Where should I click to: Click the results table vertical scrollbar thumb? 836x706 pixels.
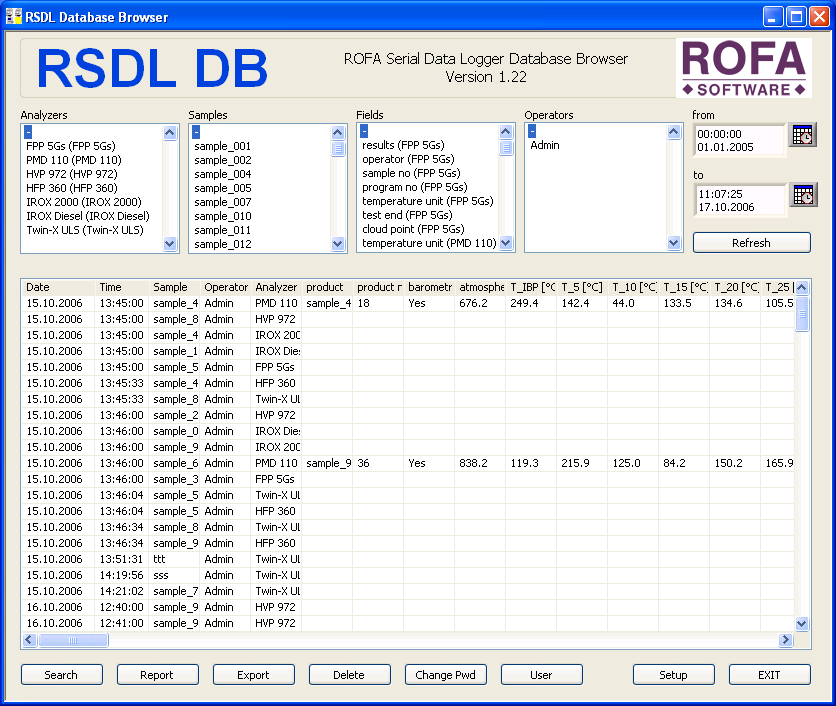point(801,314)
